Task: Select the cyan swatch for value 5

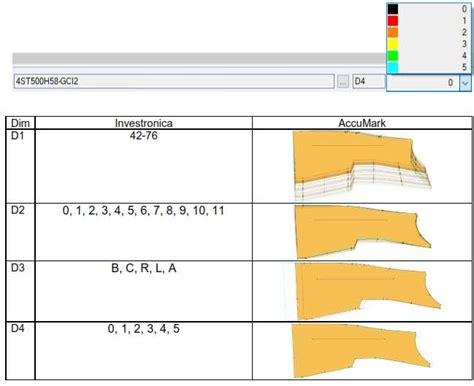Action: pyautogui.click(x=393, y=67)
